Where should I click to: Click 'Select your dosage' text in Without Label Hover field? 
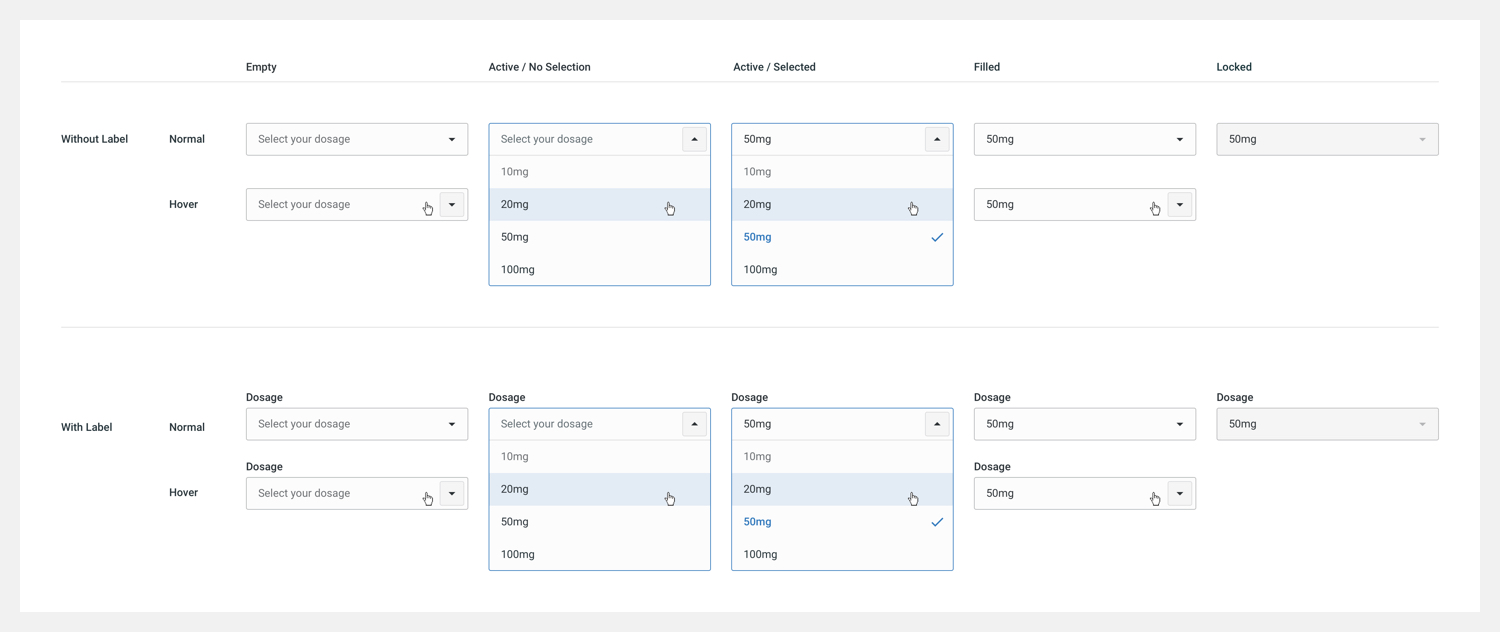pos(304,204)
